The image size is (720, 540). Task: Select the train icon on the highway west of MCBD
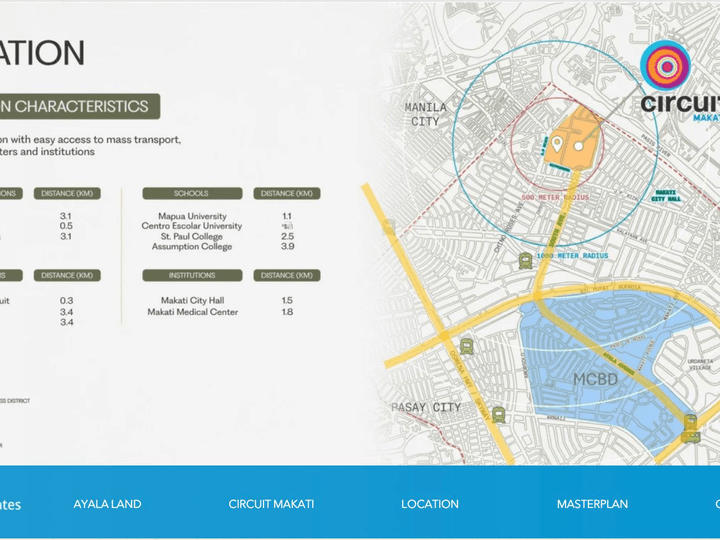point(466,347)
